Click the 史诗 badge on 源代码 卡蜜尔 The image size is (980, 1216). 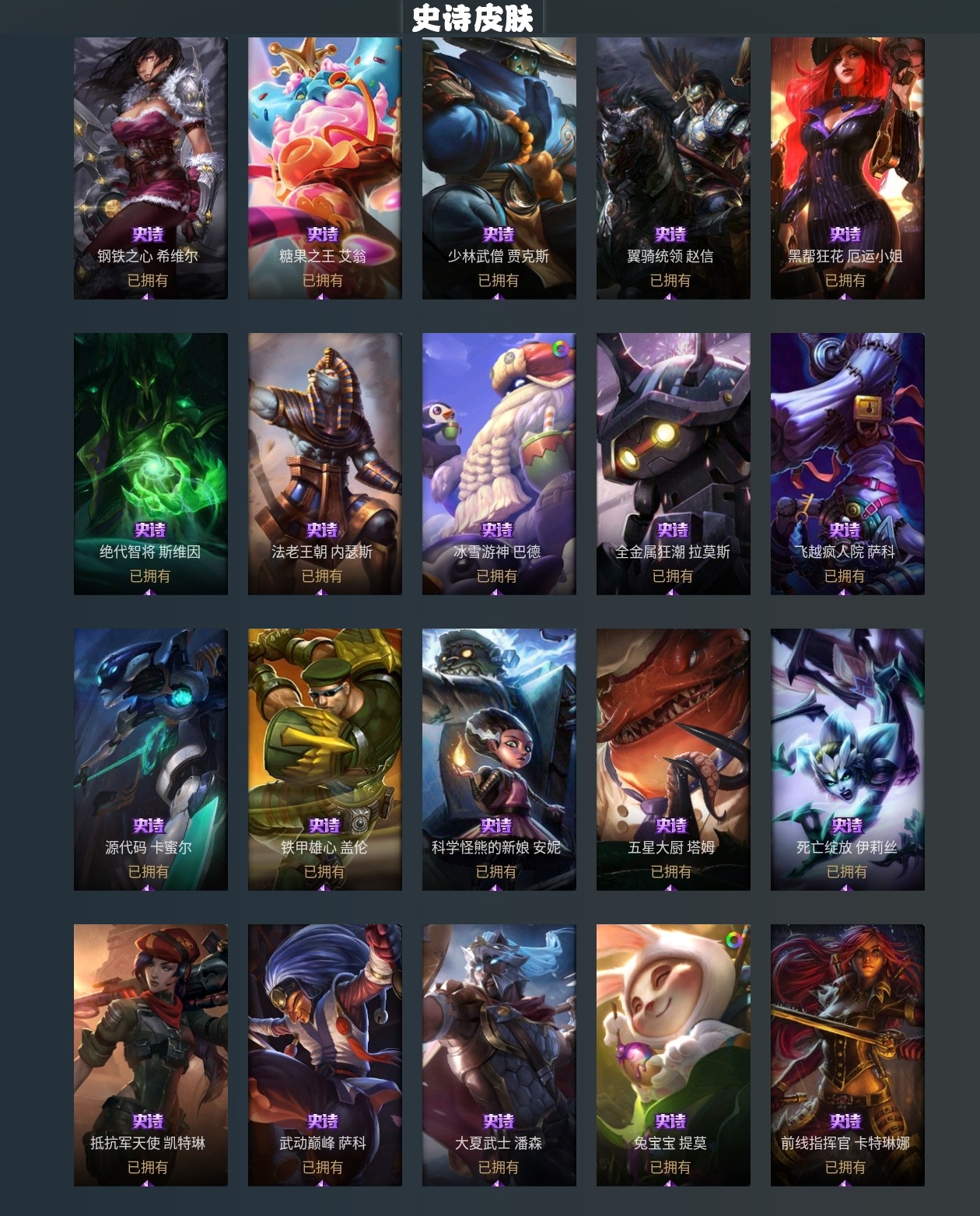point(149,825)
